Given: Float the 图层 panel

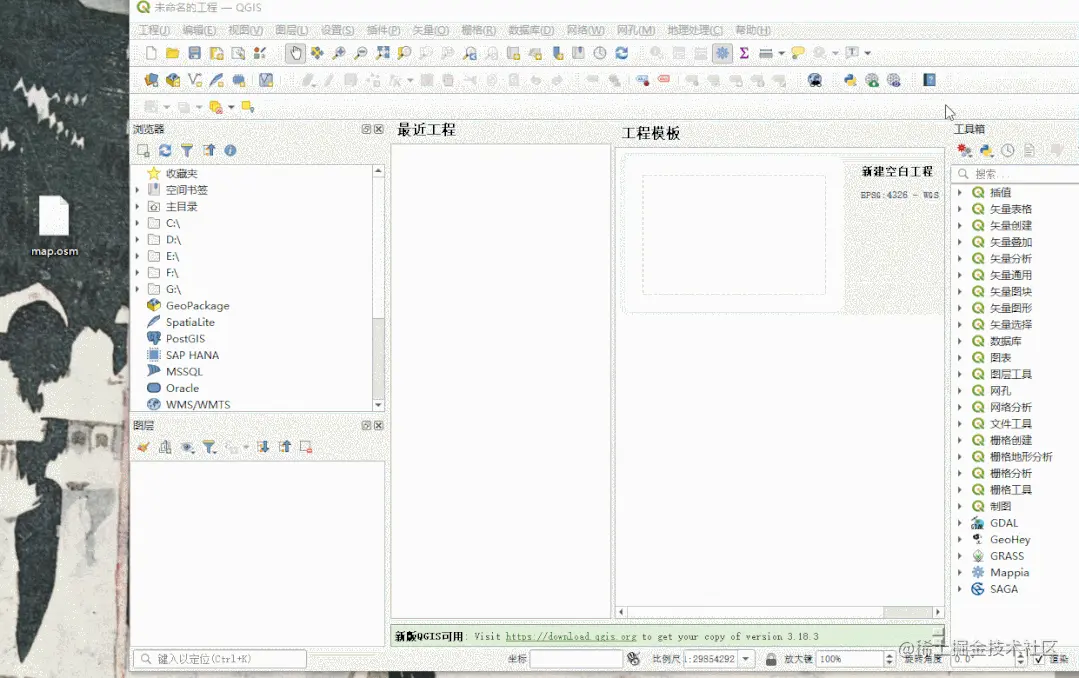Looking at the screenshot, I should click(366, 425).
